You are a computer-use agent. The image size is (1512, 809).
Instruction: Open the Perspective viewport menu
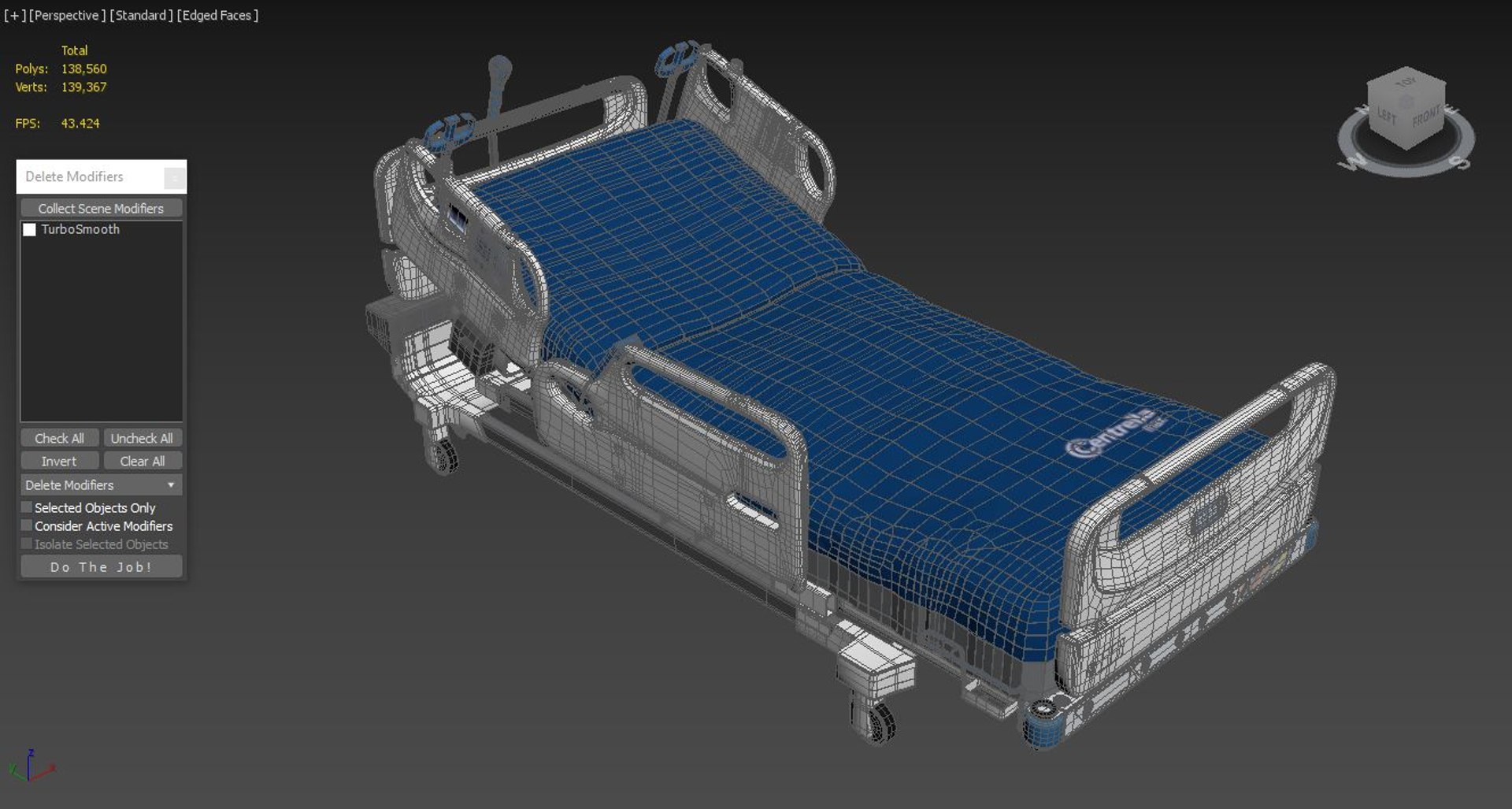(67, 15)
